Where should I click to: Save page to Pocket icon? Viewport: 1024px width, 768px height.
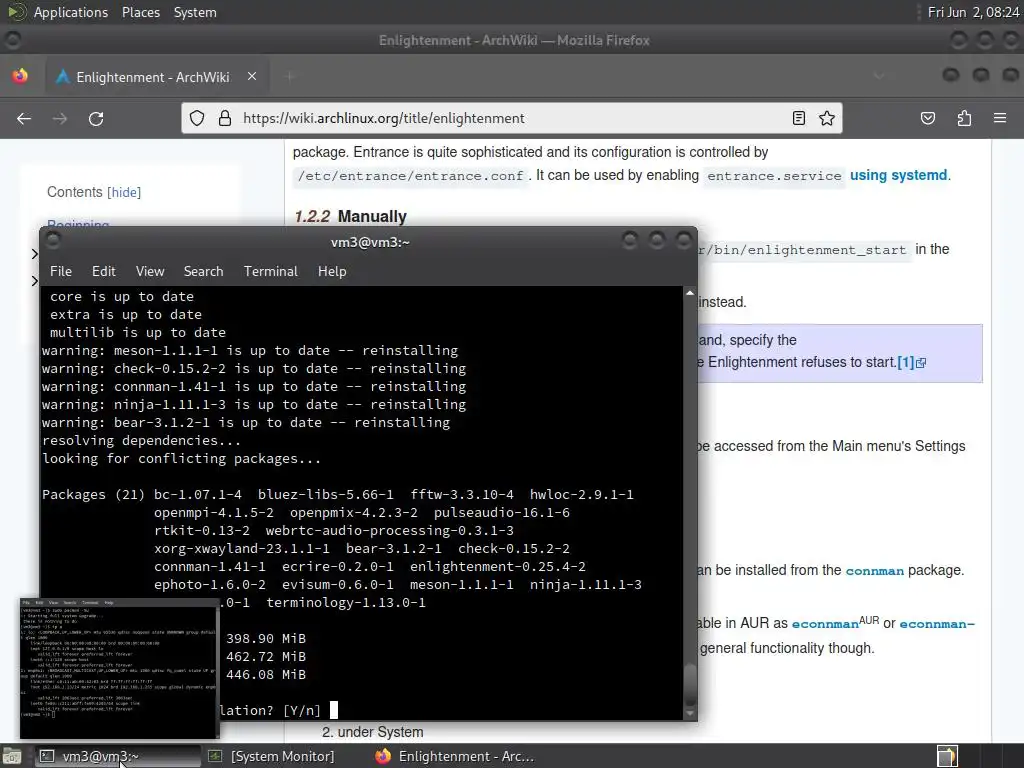(927, 118)
